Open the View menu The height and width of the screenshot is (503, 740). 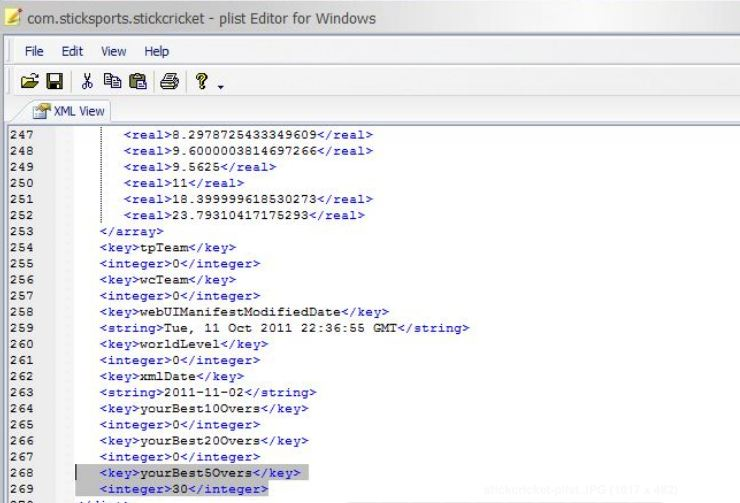click(114, 51)
